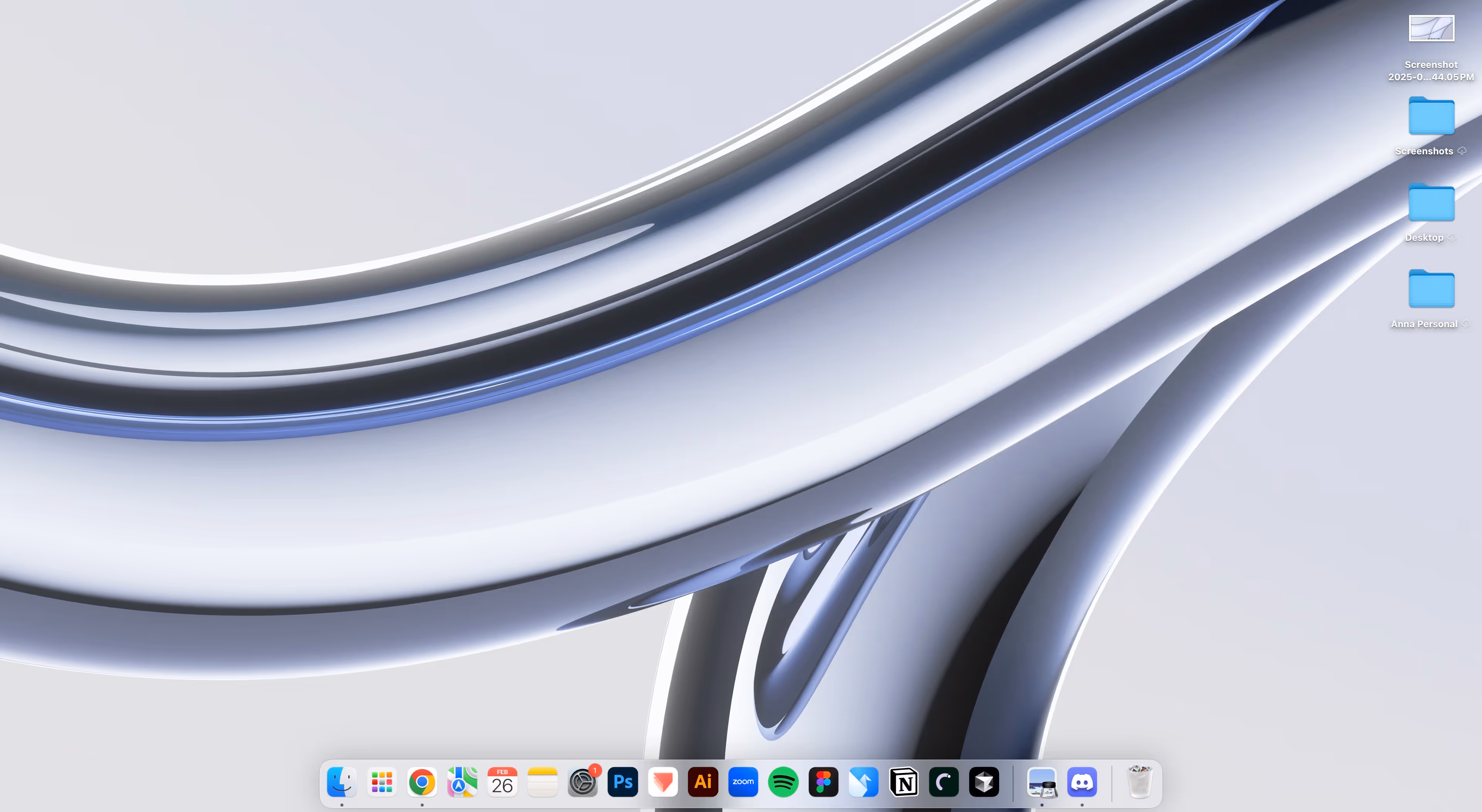Image resolution: width=1482 pixels, height=812 pixels.
Task: Open the Zoom app
Action: pyautogui.click(x=743, y=782)
